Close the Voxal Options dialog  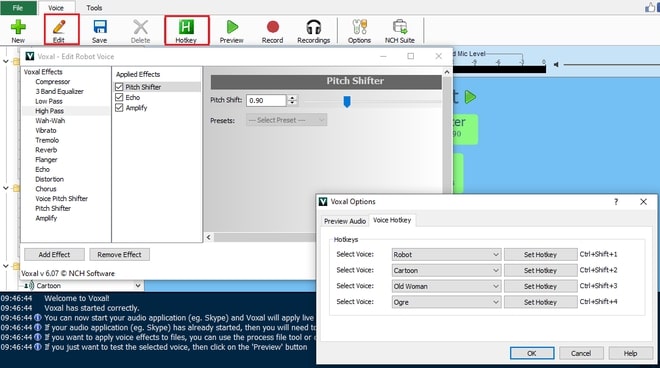click(x=643, y=202)
